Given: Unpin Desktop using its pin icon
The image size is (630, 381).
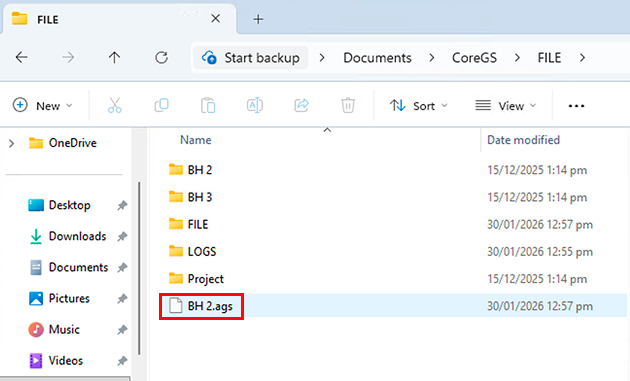Looking at the screenshot, I should click(x=122, y=205).
